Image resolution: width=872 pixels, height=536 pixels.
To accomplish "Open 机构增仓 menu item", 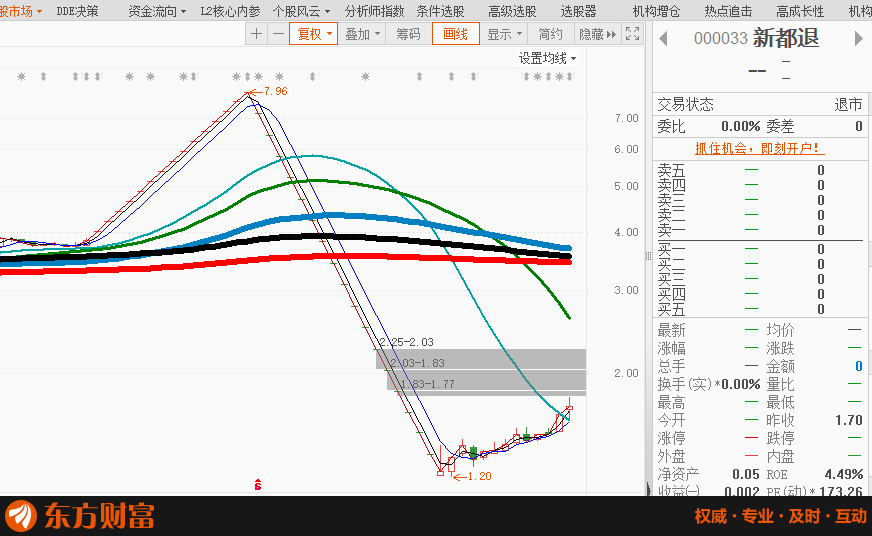I will click(656, 11).
